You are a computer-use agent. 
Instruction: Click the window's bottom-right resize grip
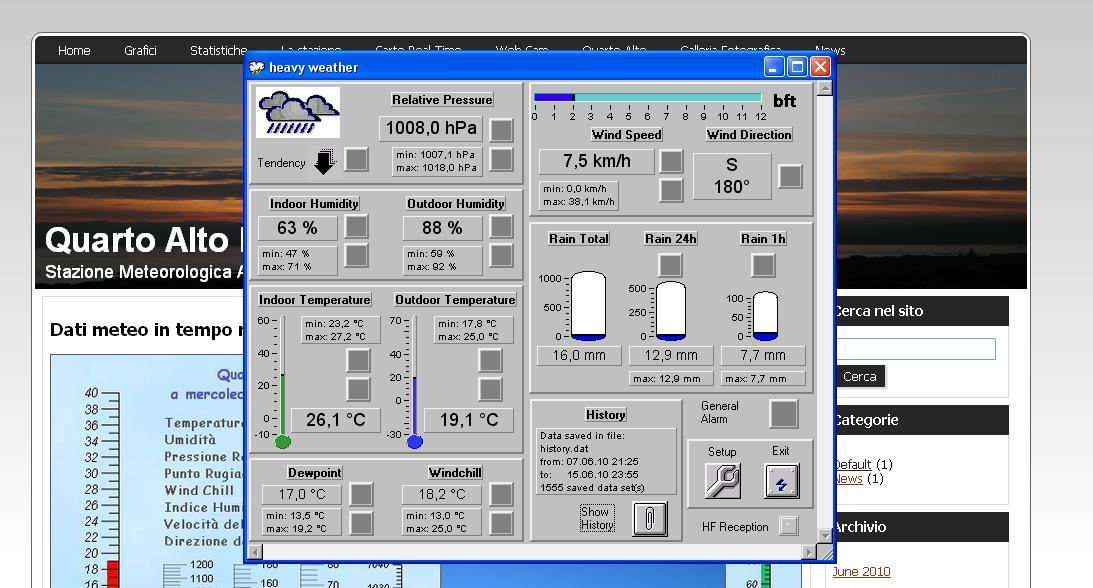tap(826, 552)
